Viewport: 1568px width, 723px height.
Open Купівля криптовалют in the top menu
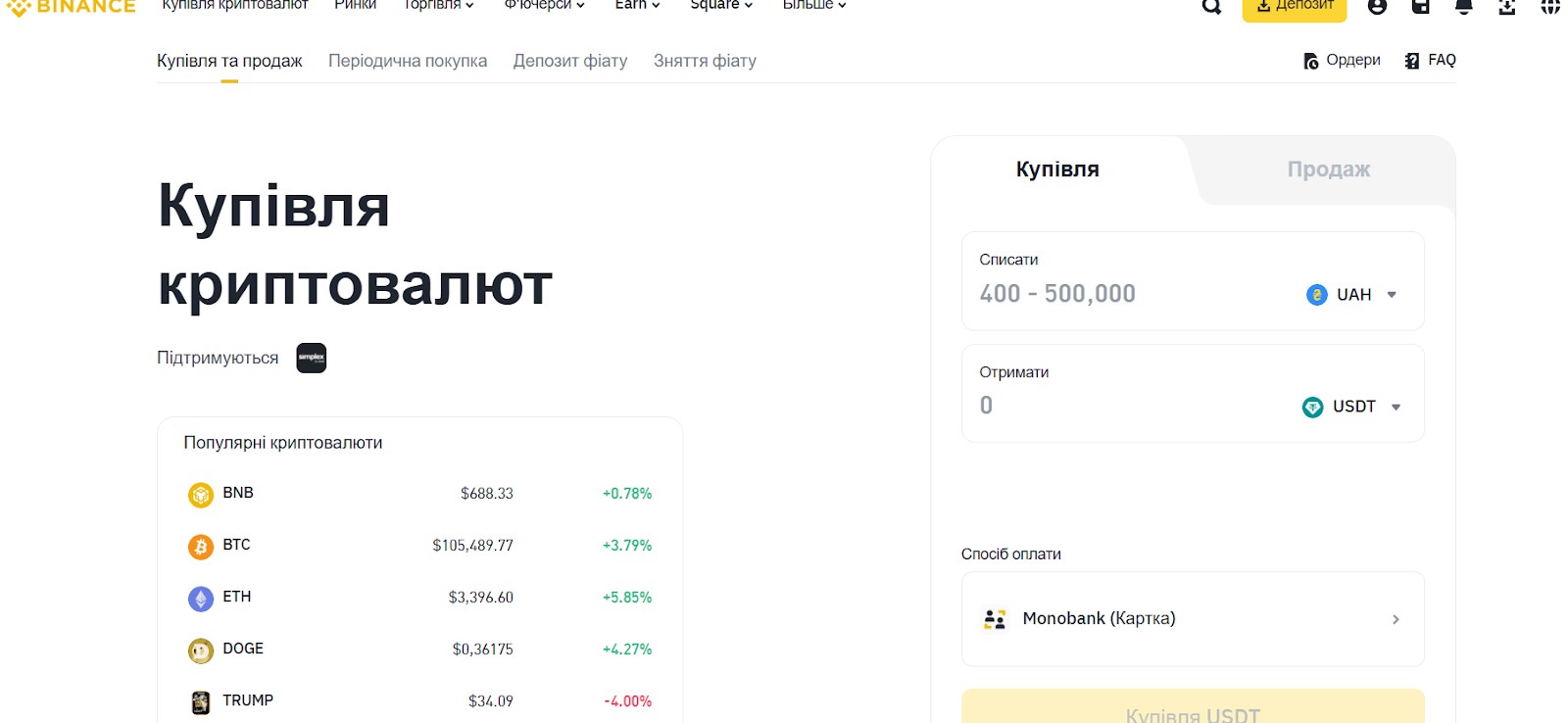pos(235,5)
